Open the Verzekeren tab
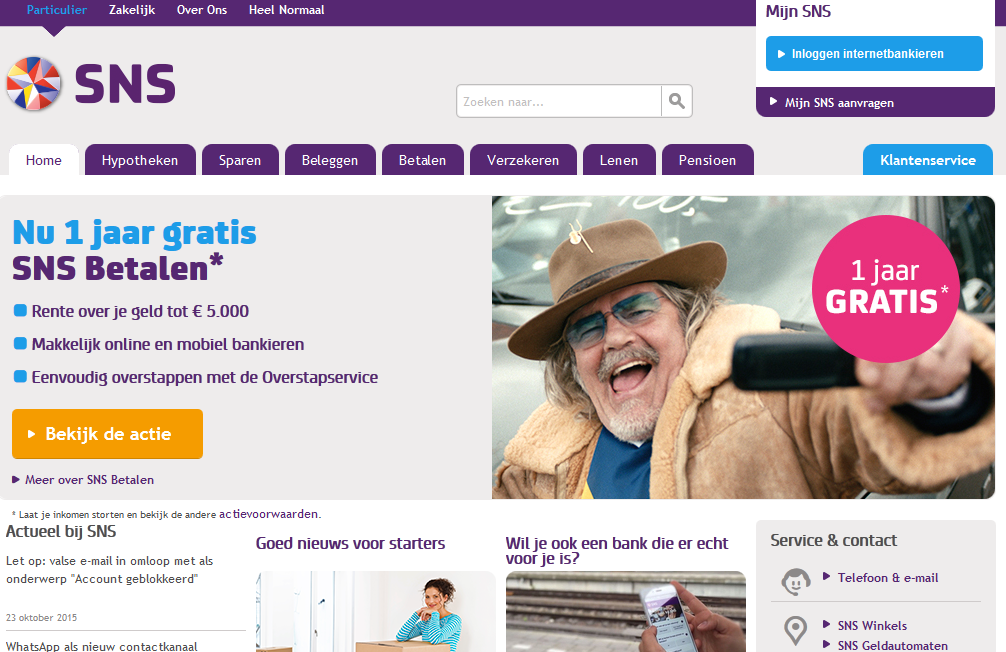 [x=523, y=160]
